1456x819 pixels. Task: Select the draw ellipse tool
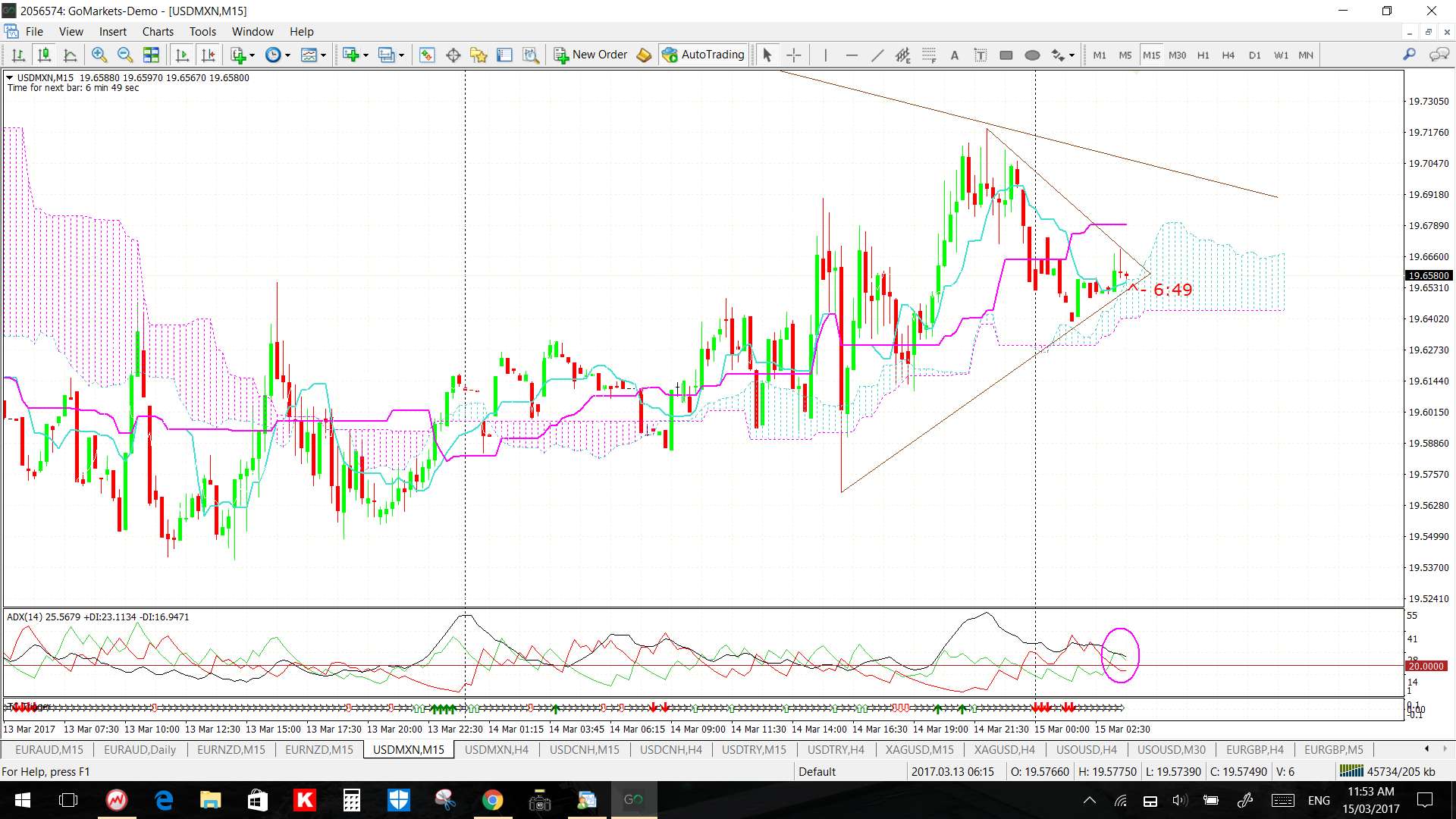click(x=1031, y=55)
